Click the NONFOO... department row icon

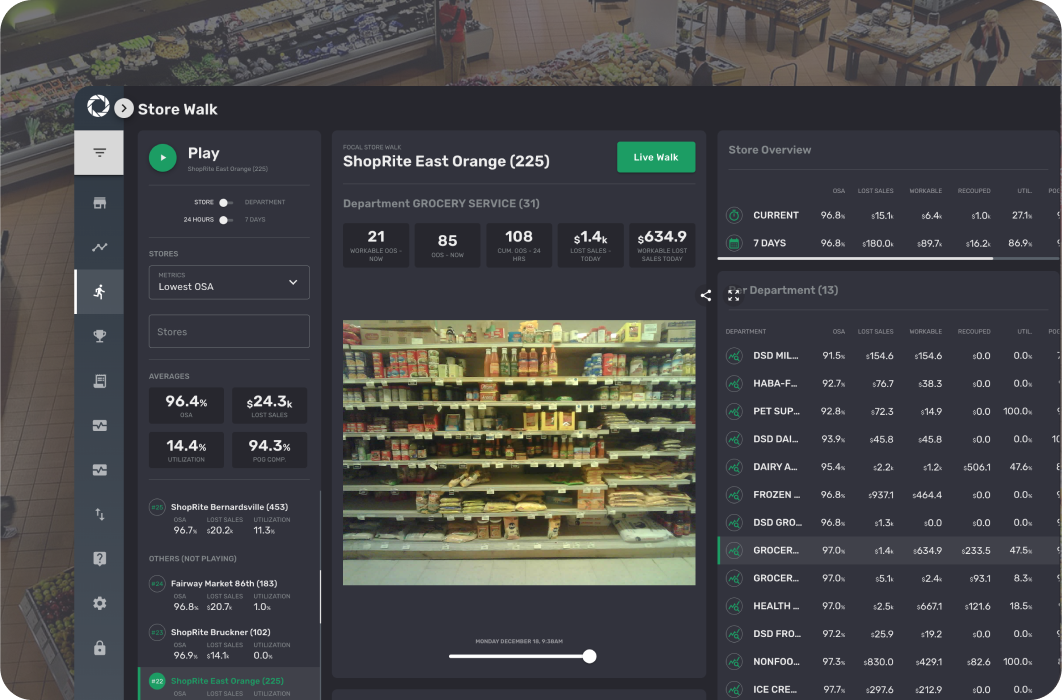coord(734,661)
